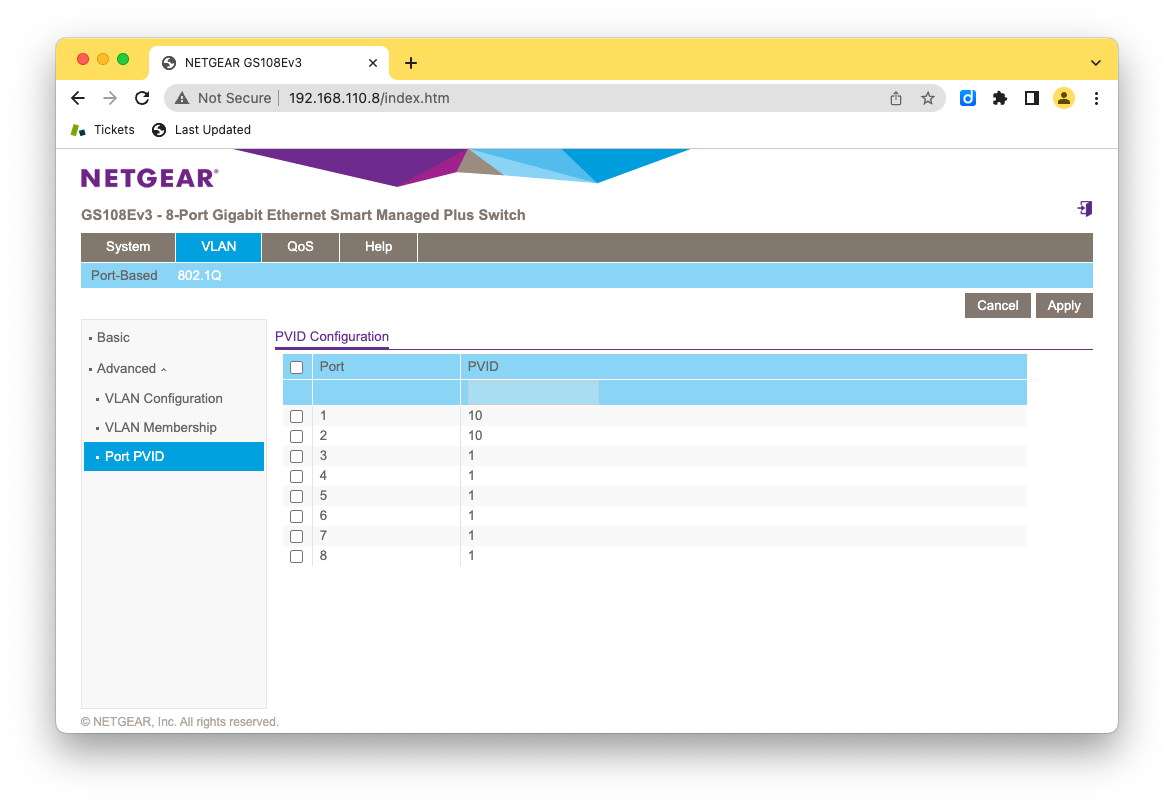1174x807 pixels.
Task: Open the blue extension icon
Action: tap(967, 98)
